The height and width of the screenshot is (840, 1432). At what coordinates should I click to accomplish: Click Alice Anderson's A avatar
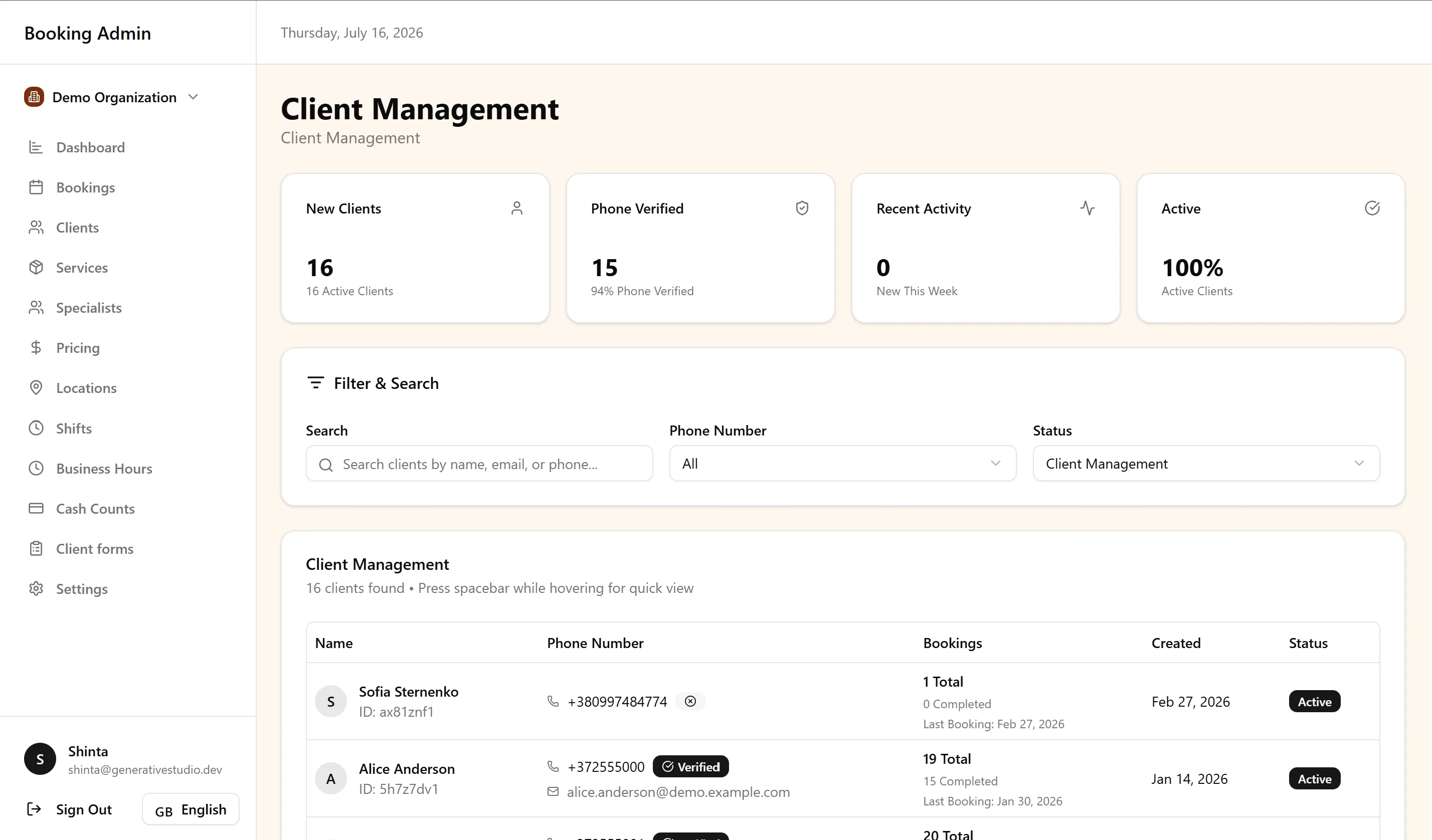pyautogui.click(x=331, y=779)
